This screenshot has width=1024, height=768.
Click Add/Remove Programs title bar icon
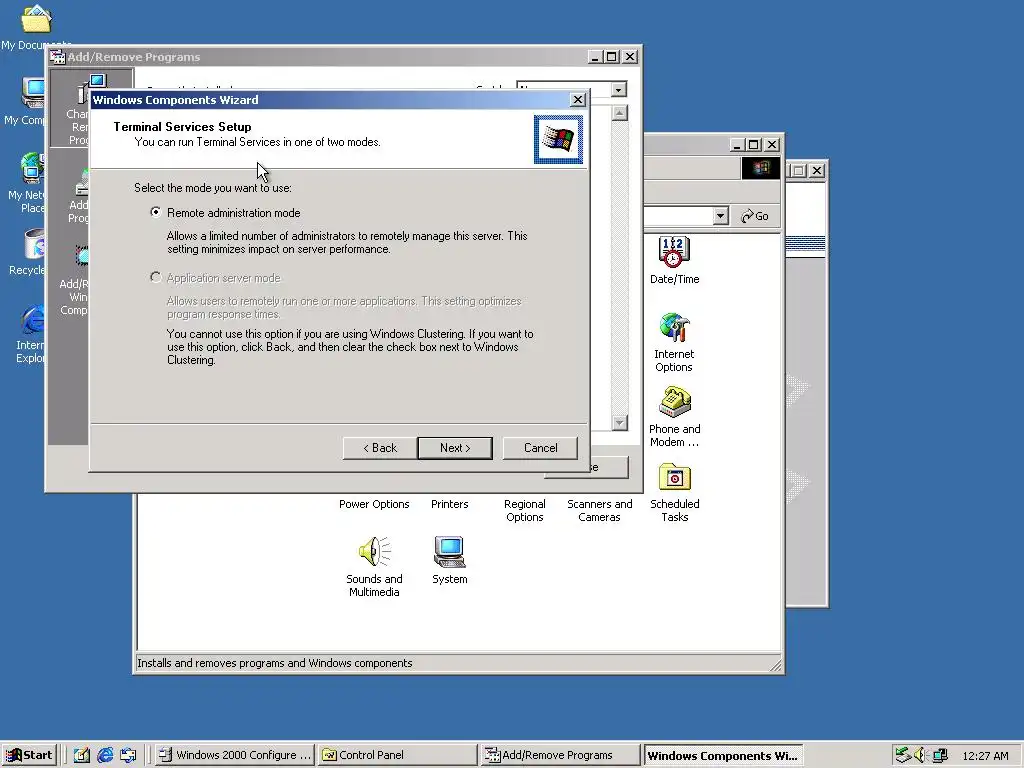pos(57,57)
